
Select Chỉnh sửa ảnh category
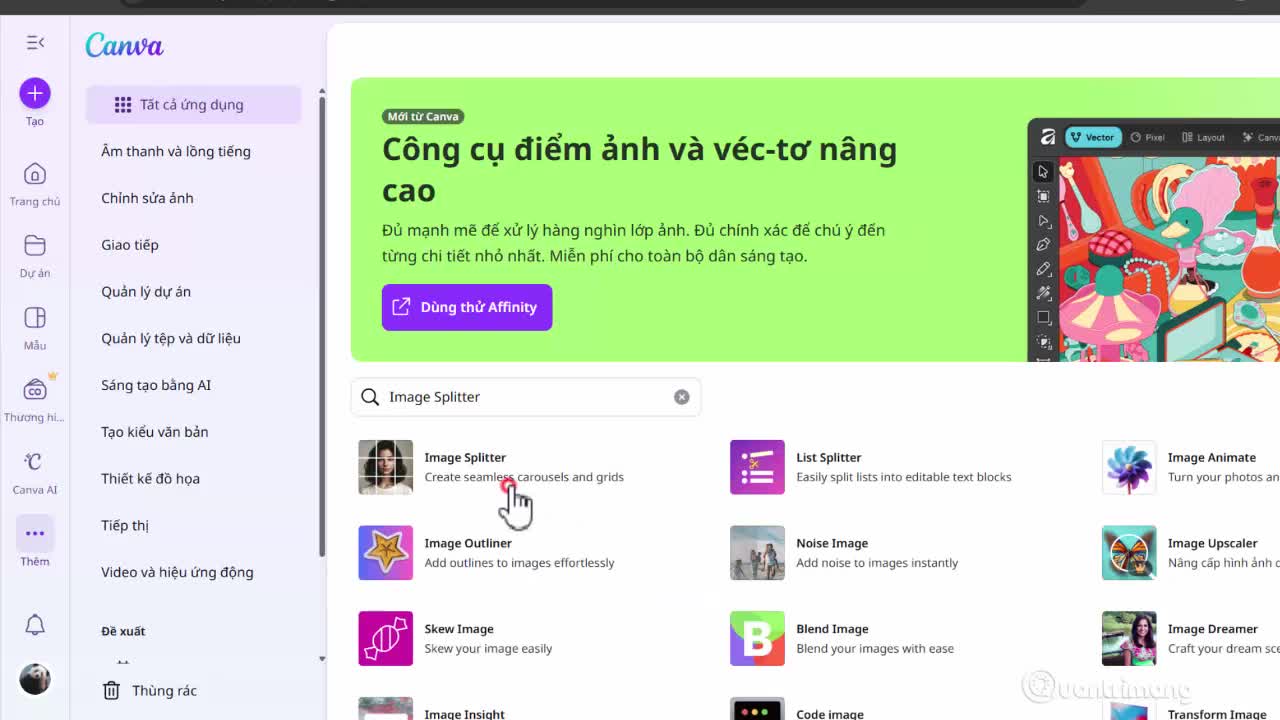coord(147,198)
